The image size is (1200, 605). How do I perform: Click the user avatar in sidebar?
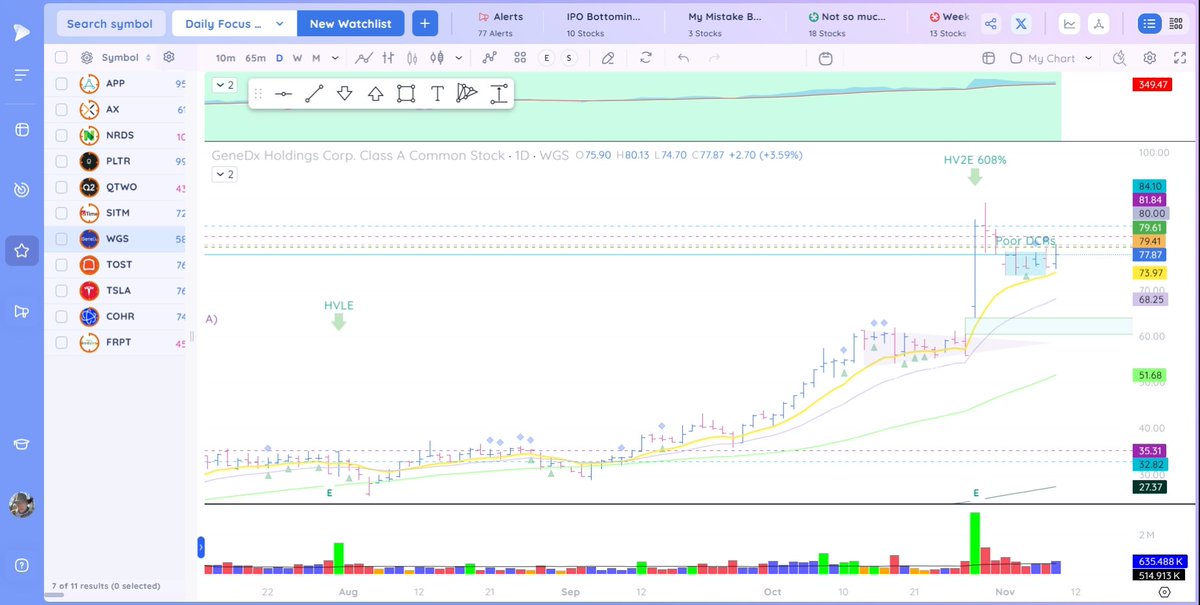21,505
